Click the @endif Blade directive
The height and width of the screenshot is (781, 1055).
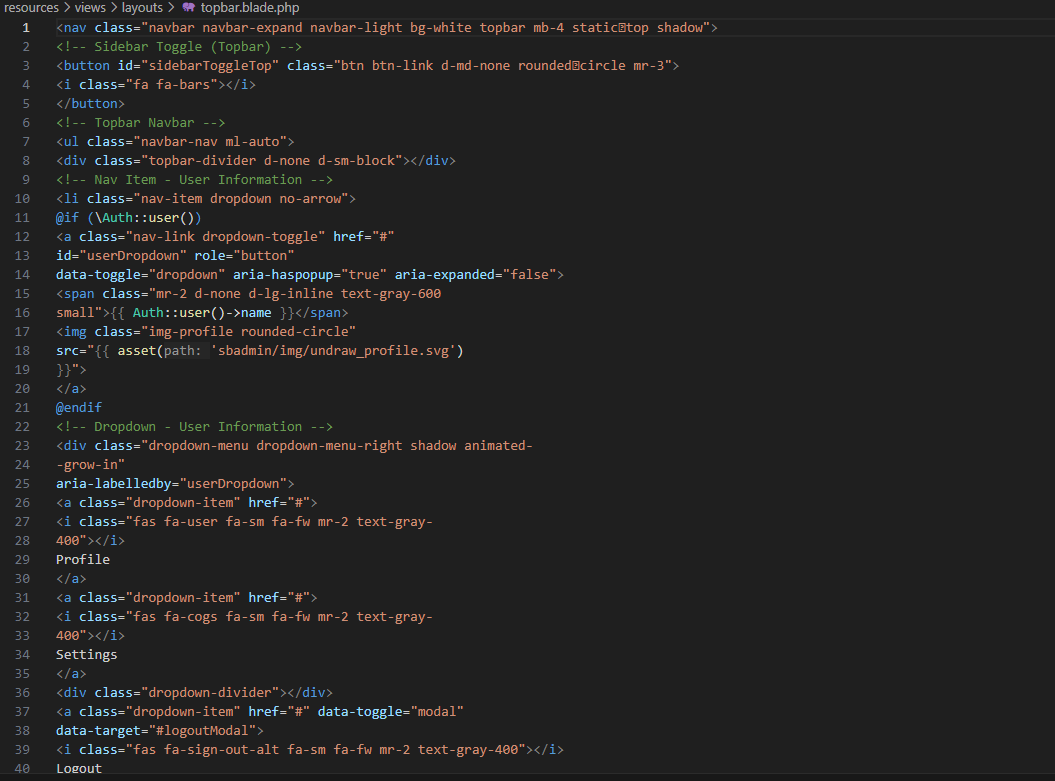(x=78, y=407)
